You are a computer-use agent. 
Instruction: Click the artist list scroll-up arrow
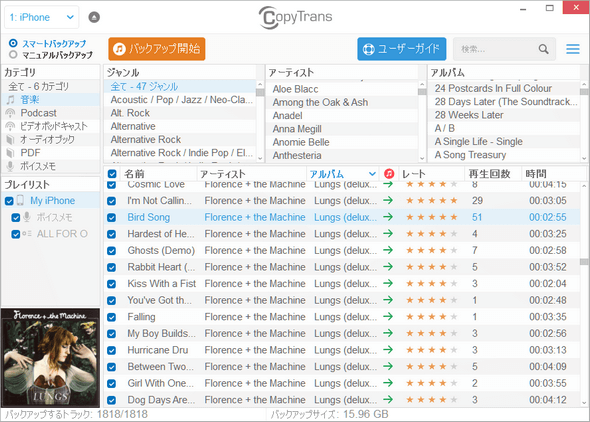point(422,85)
